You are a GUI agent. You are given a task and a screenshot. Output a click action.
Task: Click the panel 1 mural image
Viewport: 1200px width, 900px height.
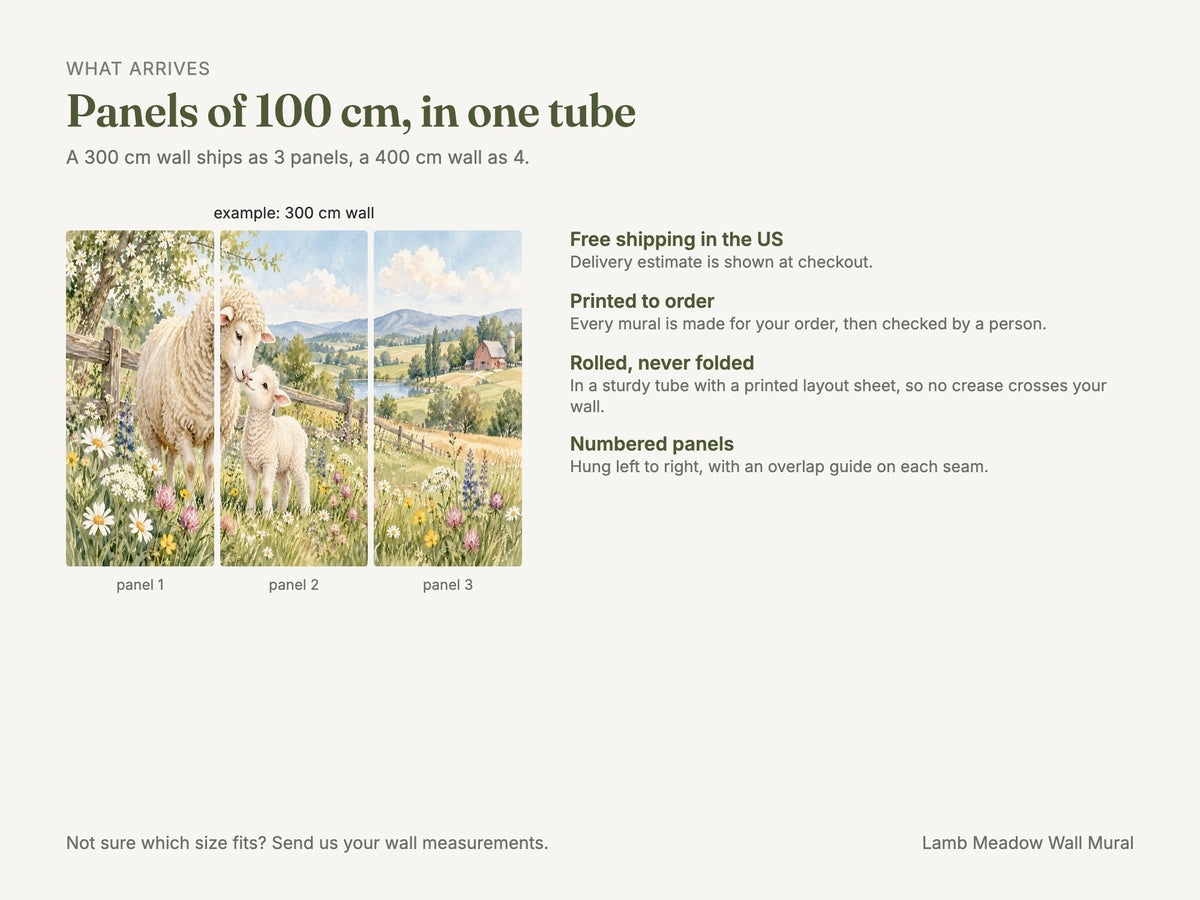[140, 399]
